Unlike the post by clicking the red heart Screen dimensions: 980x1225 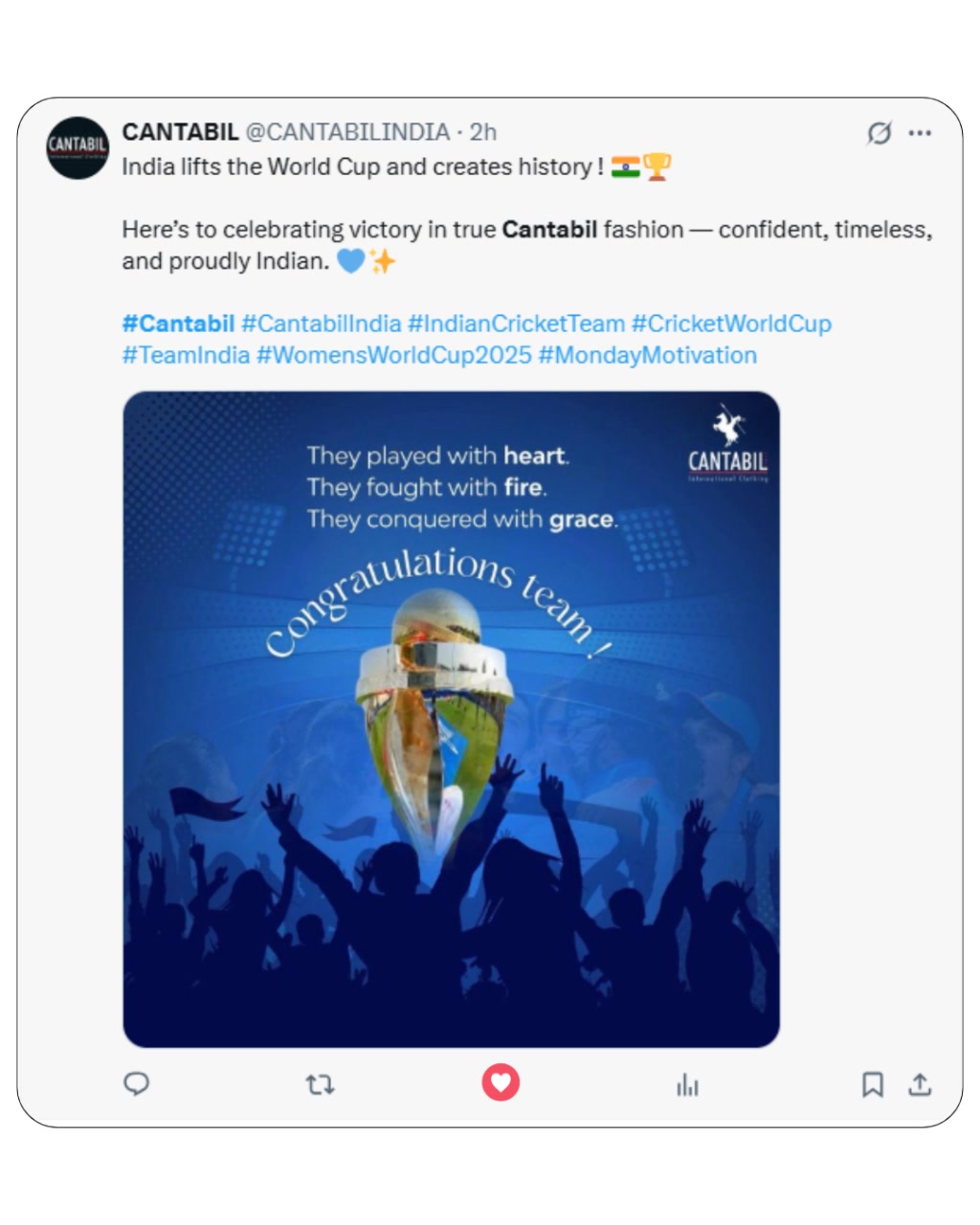[501, 1083]
